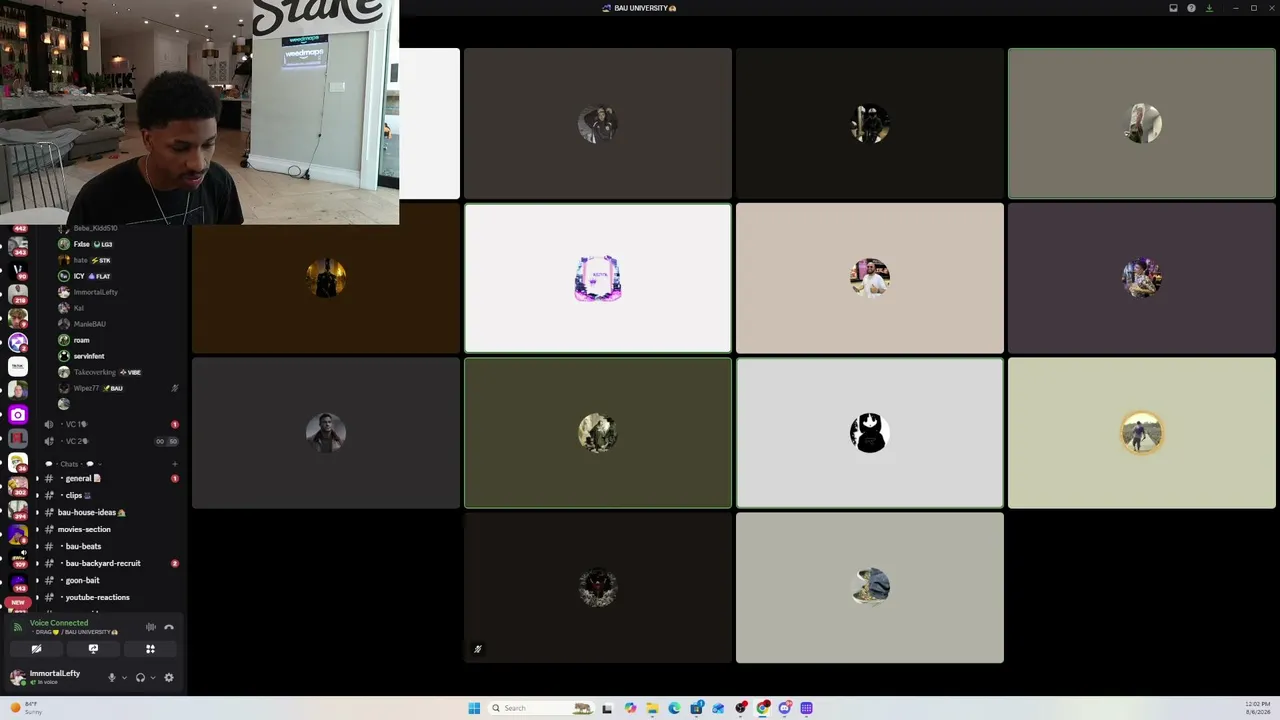Open File Explorer from the taskbar
Viewport: 1280px width, 720px height.
652,708
